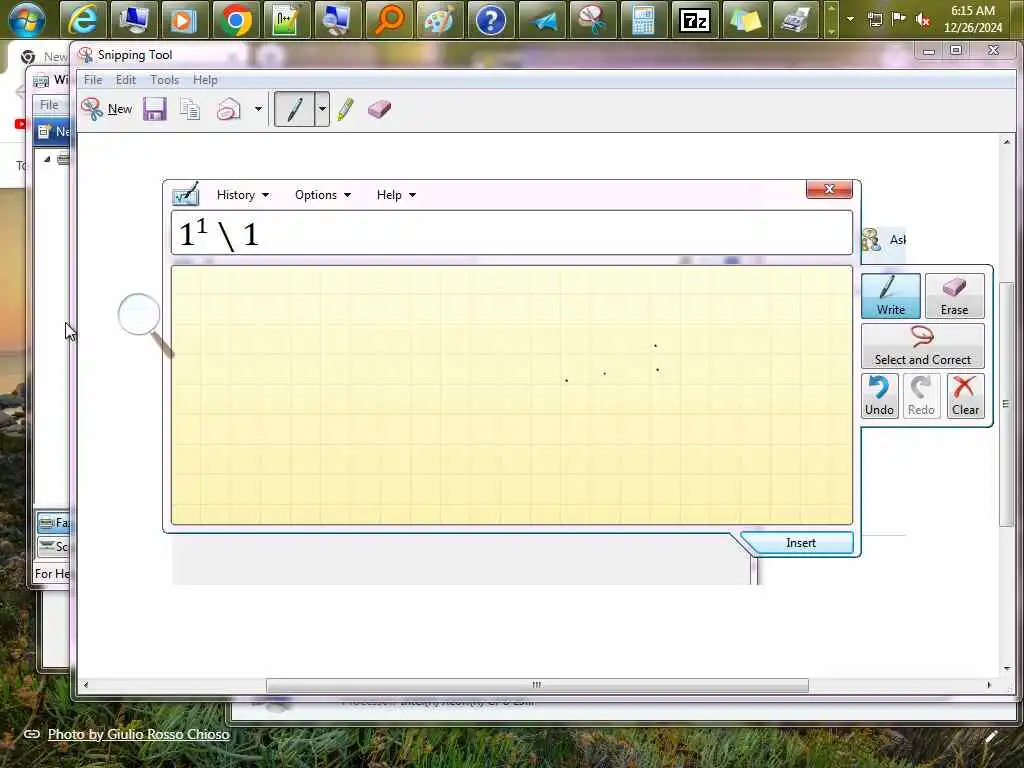This screenshot has width=1024, height=768.
Task: Click the vertical scroll down arrow
Action: (x=1006, y=669)
